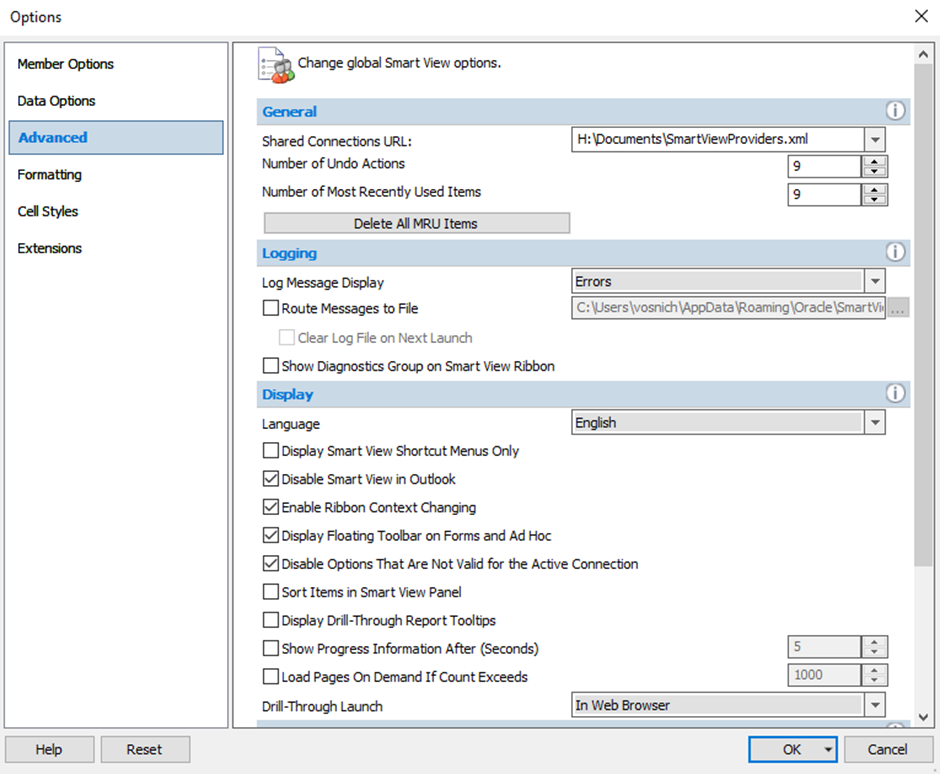The image size is (940, 774).
Task: Uncheck Disable Smart View in Outlook
Action: (271, 479)
